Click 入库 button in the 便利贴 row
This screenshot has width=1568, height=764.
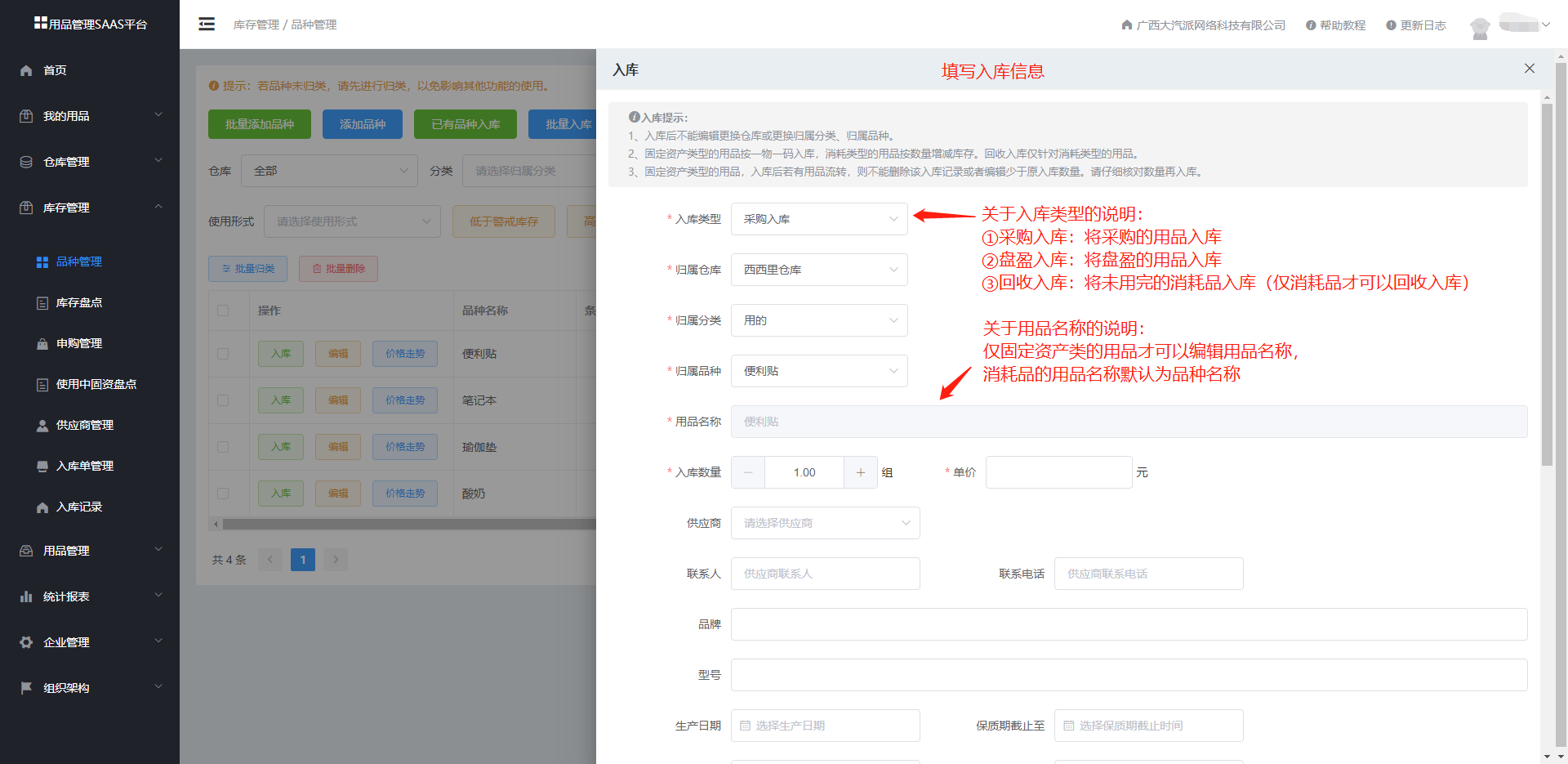pos(281,354)
